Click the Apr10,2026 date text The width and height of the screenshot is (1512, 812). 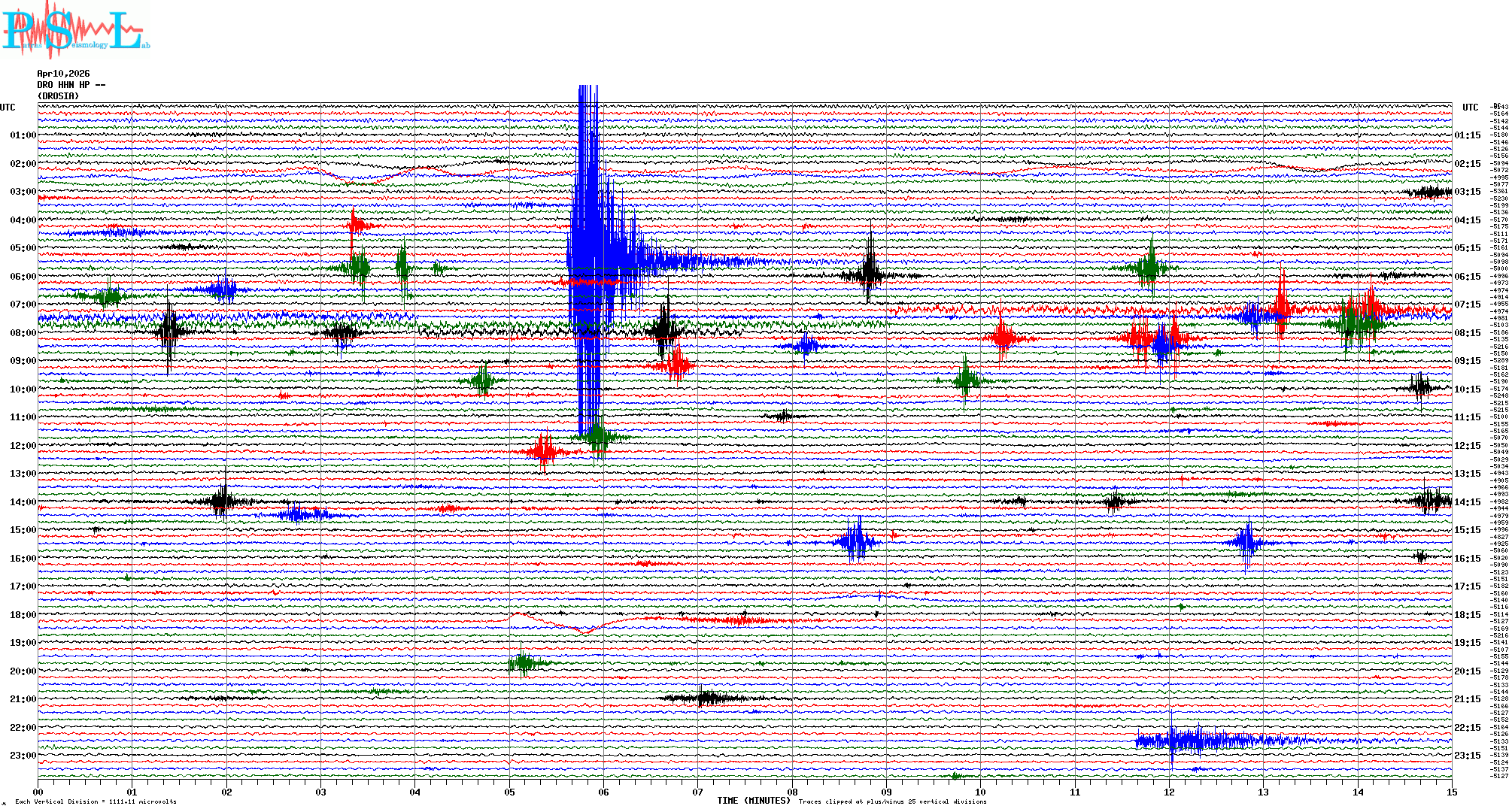(x=63, y=74)
